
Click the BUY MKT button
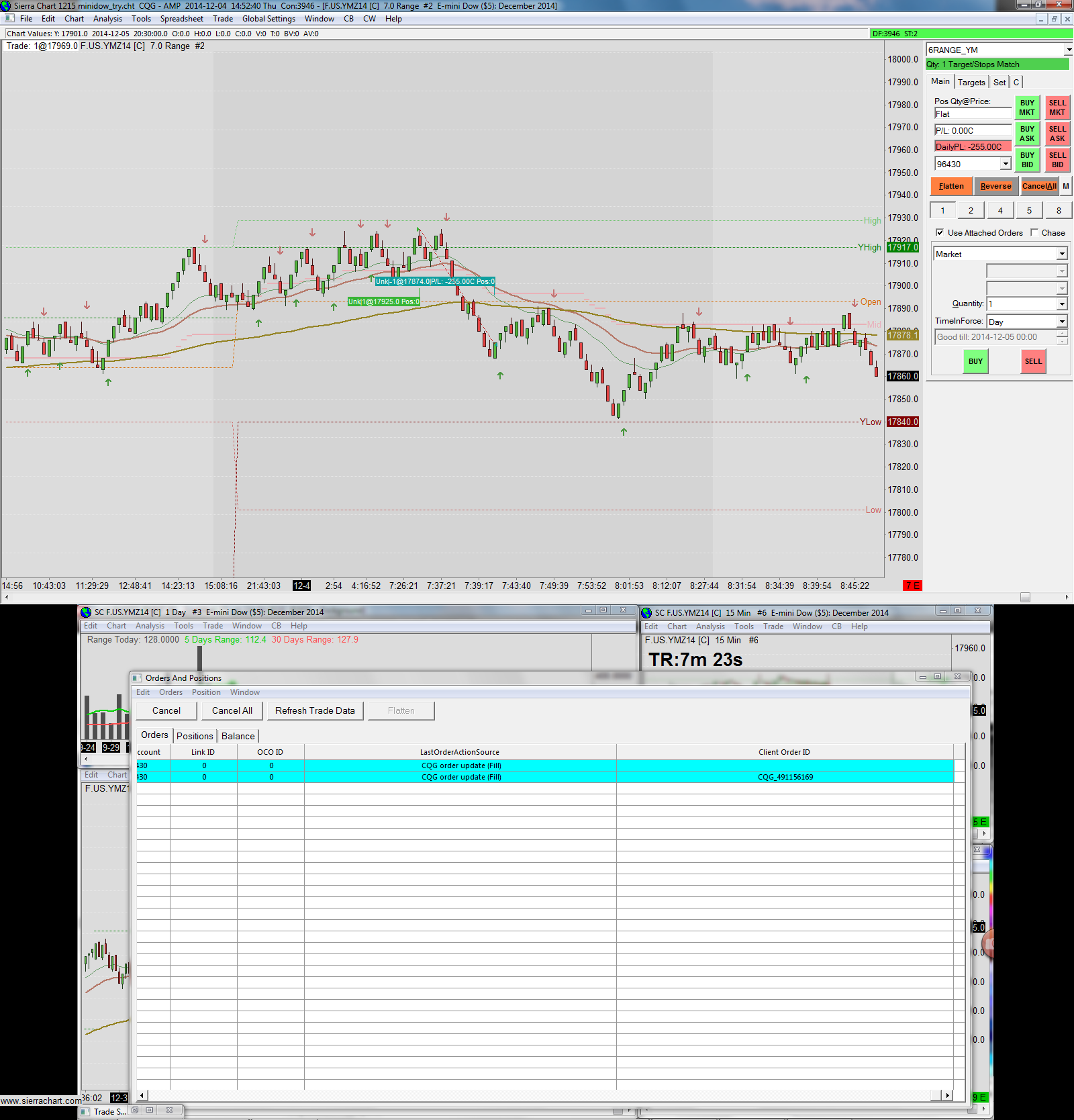(x=1027, y=107)
